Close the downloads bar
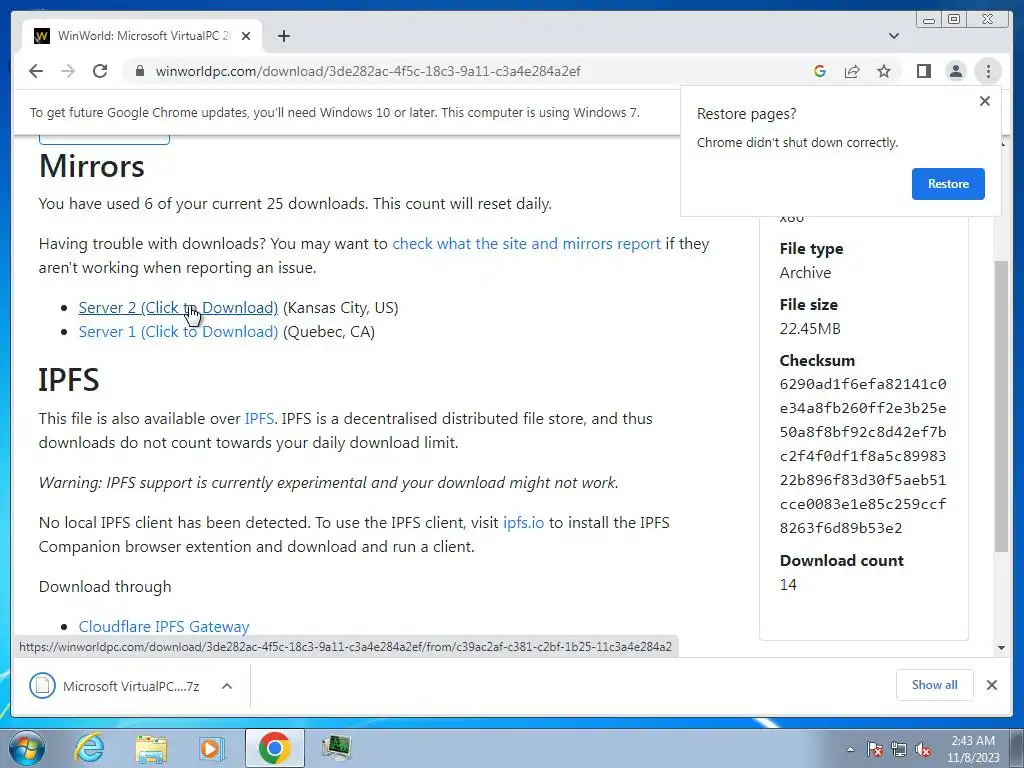This screenshot has height=768, width=1024. click(x=991, y=685)
